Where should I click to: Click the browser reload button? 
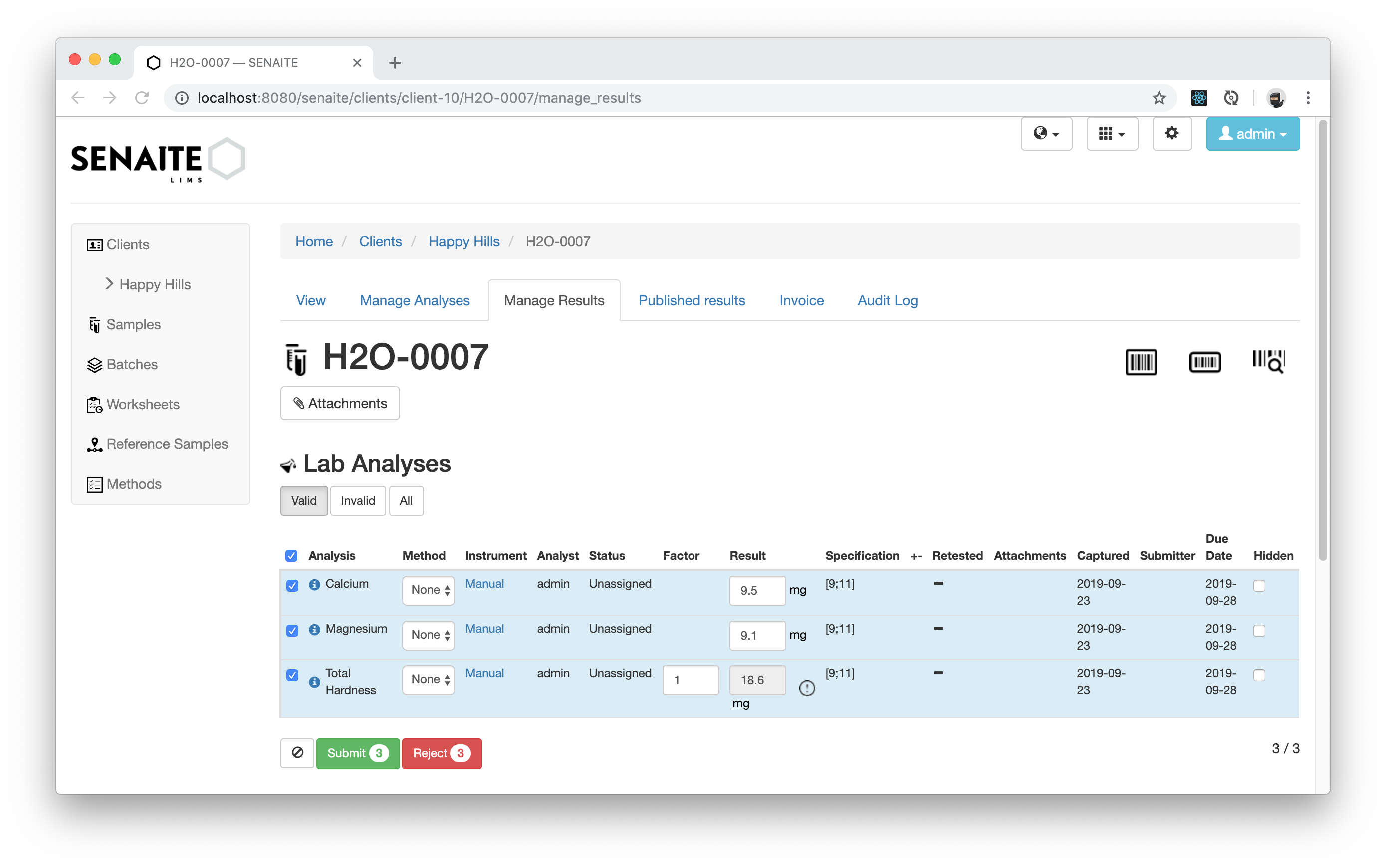141,98
